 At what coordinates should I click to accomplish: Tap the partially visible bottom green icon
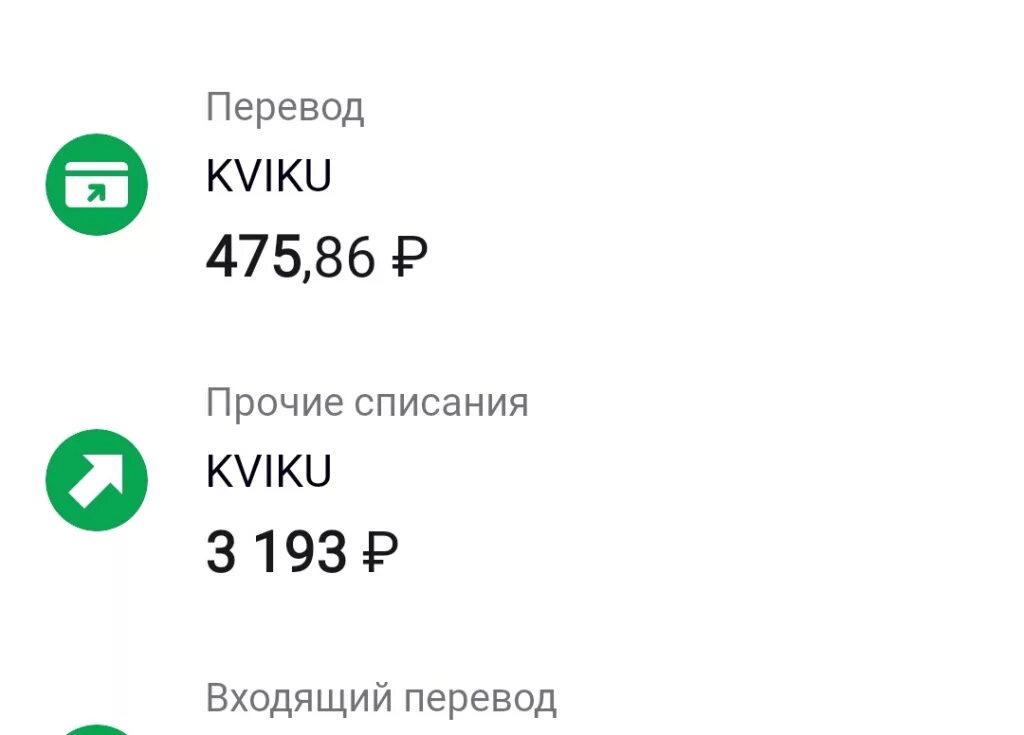pos(97,729)
